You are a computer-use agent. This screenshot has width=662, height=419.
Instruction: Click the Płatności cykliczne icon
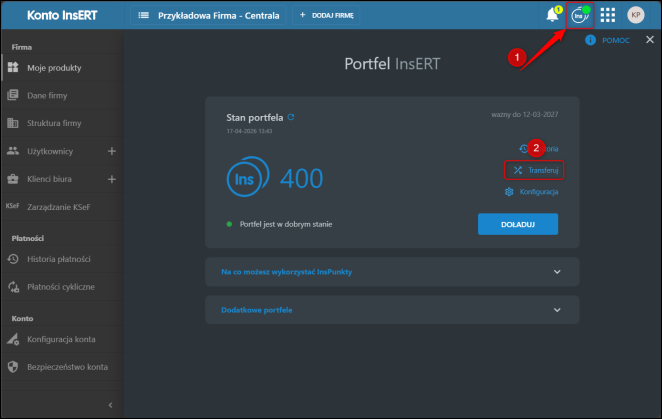[x=13, y=287]
